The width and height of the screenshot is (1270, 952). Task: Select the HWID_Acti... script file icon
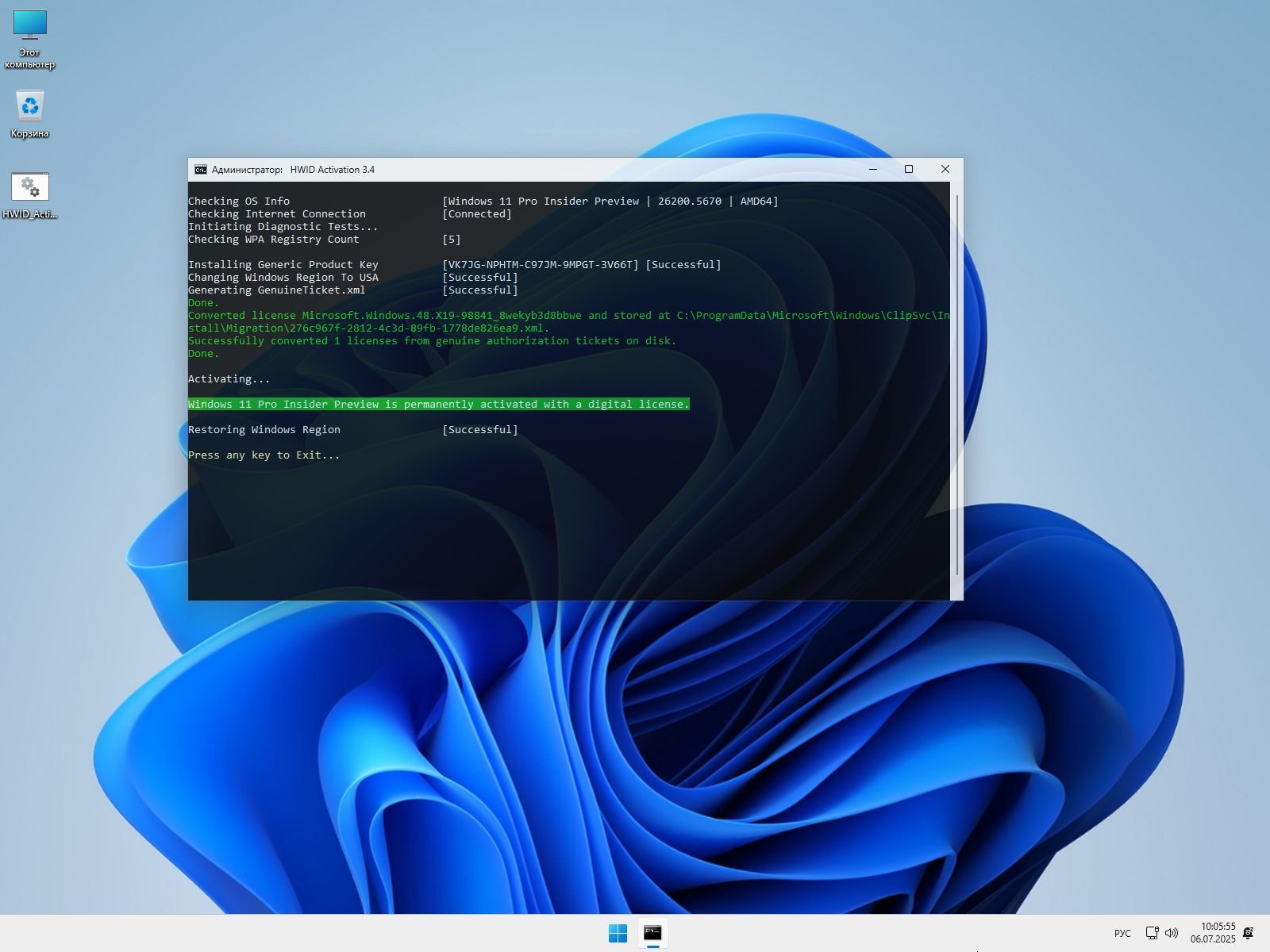click(30, 195)
